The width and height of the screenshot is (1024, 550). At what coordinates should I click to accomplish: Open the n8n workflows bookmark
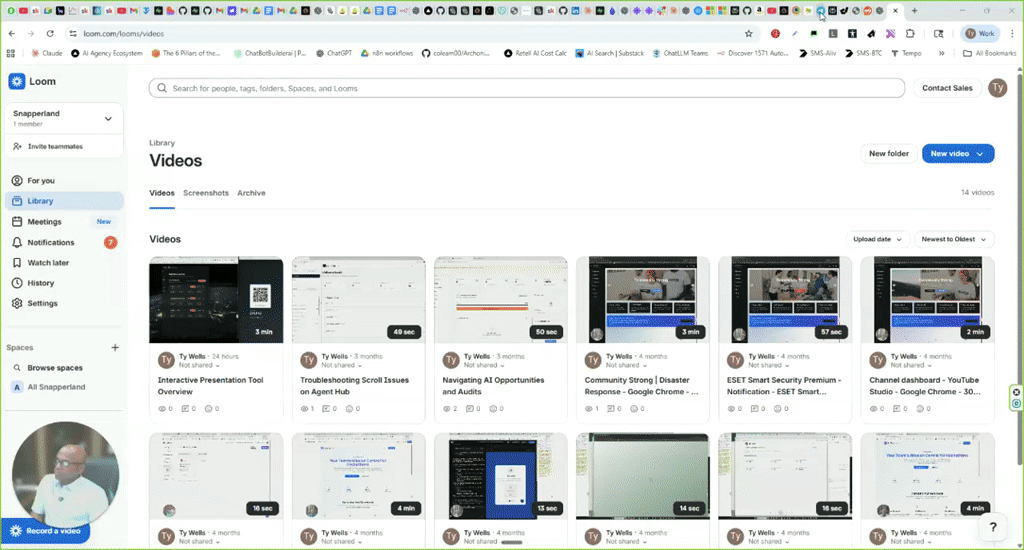pyautogui.click(x=387, y=54)
